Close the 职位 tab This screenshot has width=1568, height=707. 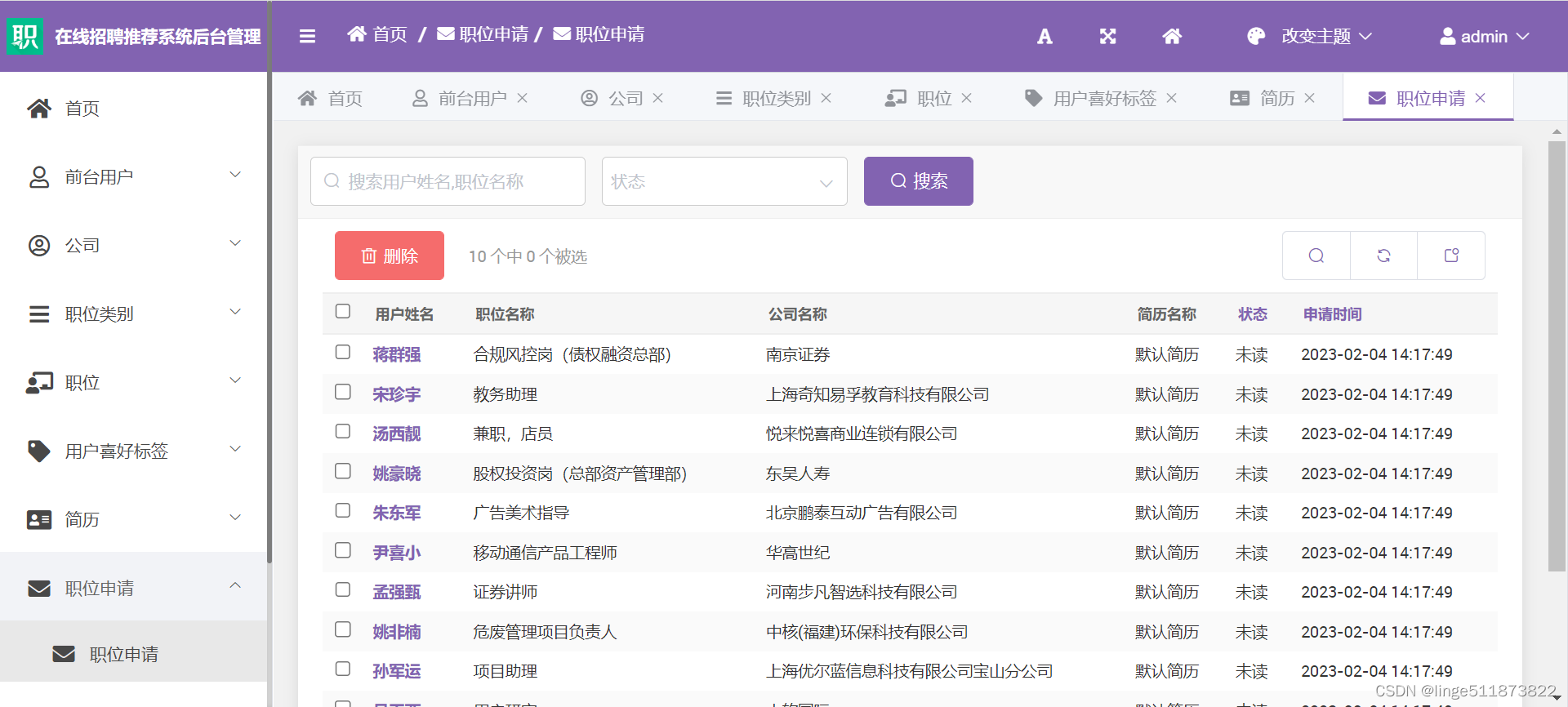(967, 98)
